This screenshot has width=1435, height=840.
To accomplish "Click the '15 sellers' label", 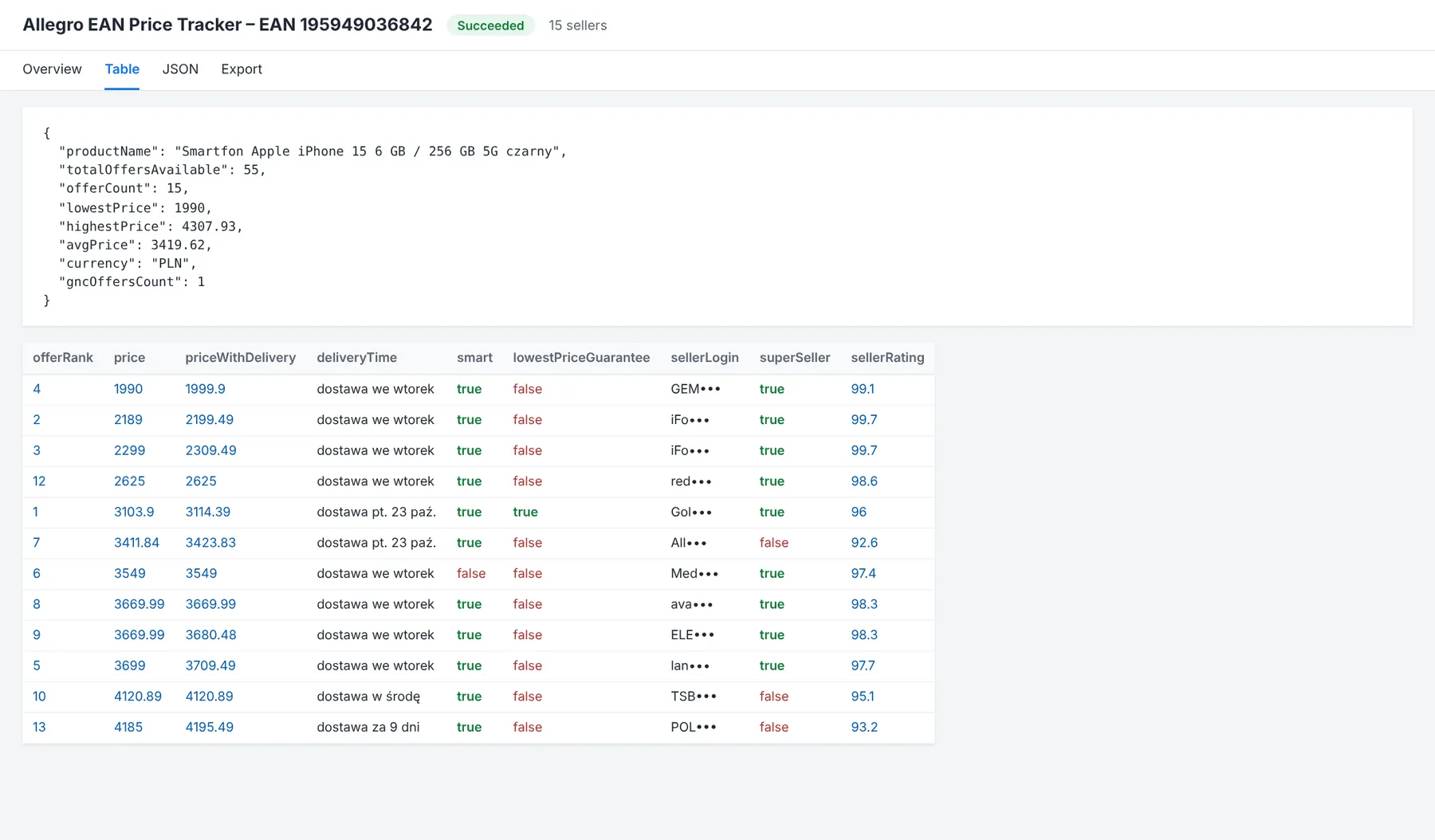I will tap(578, 26).
